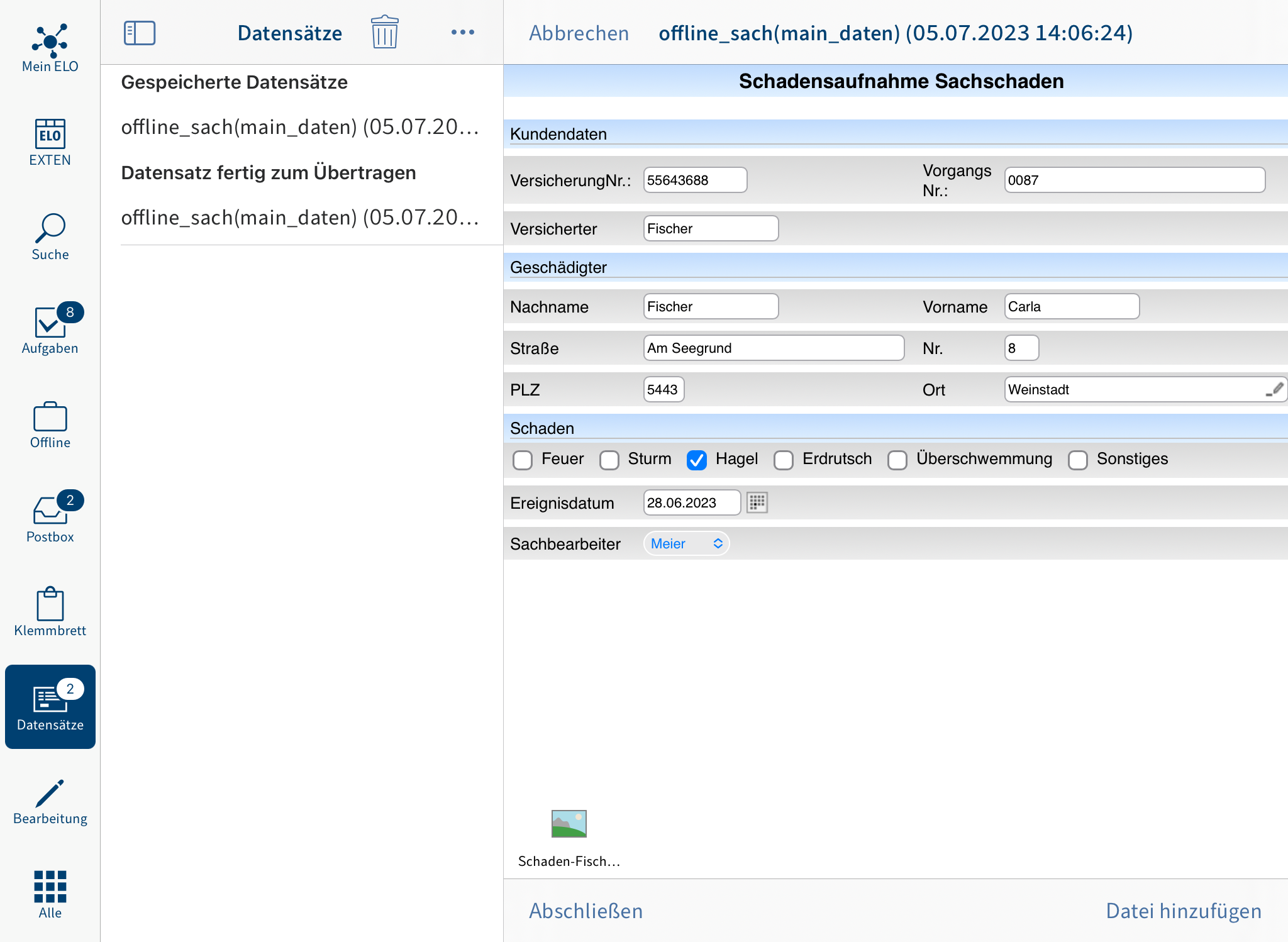
Task: Open Aufgaben task list
Action: [50, 329]
